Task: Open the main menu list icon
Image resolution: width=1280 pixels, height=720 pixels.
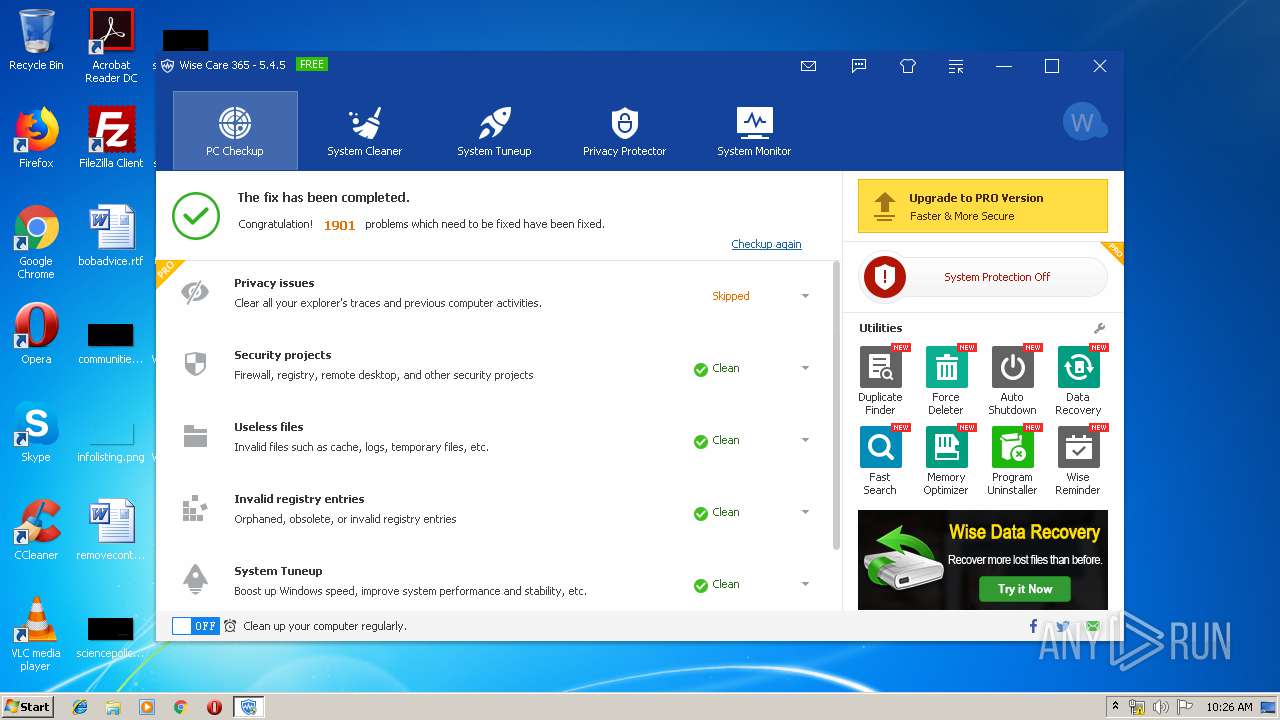Action: [956, 66]
